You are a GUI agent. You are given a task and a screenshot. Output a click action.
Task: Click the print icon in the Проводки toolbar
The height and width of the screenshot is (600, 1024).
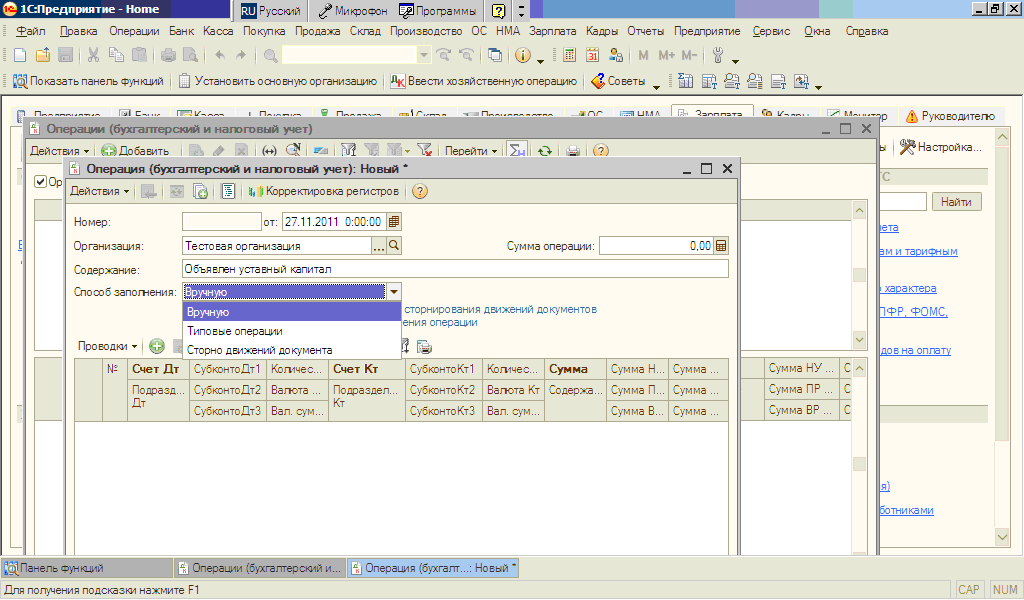(x=424, y=347)
